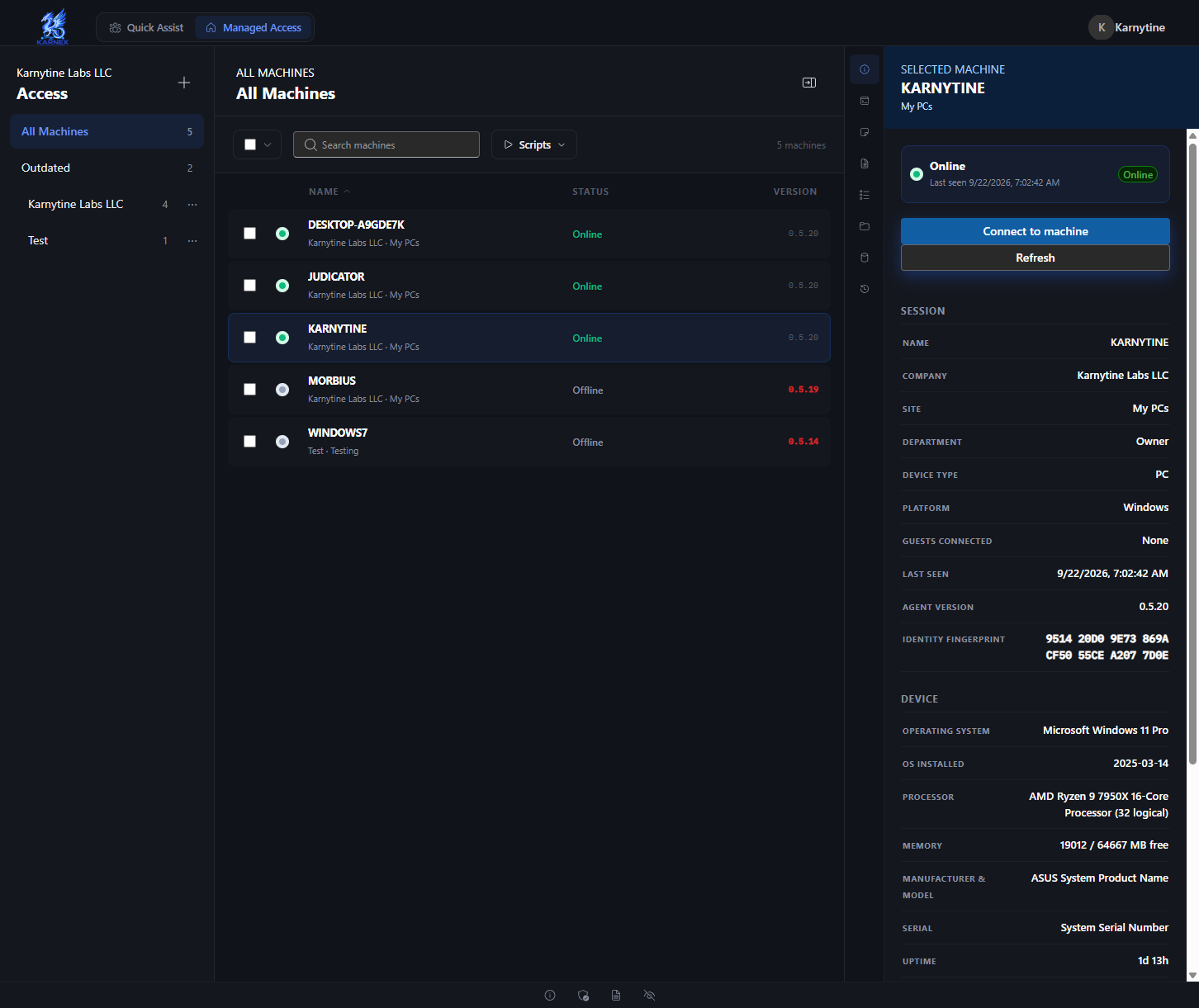1199x1008 pixels.
Task: Open the sticky note icon in detail sidebar
Action: pos(865,132)
